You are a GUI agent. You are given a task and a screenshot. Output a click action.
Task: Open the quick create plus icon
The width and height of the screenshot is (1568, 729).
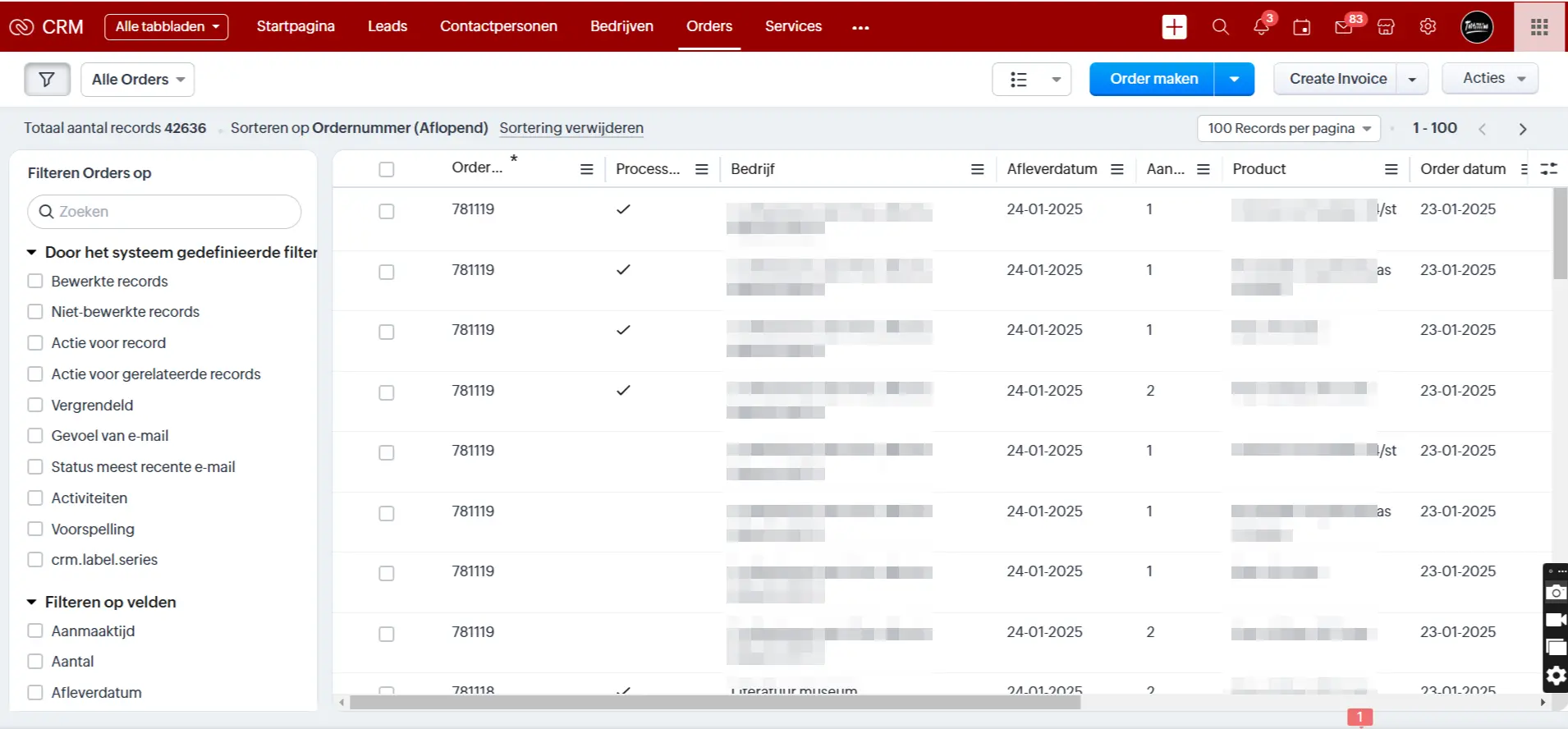coord(1175,27)
